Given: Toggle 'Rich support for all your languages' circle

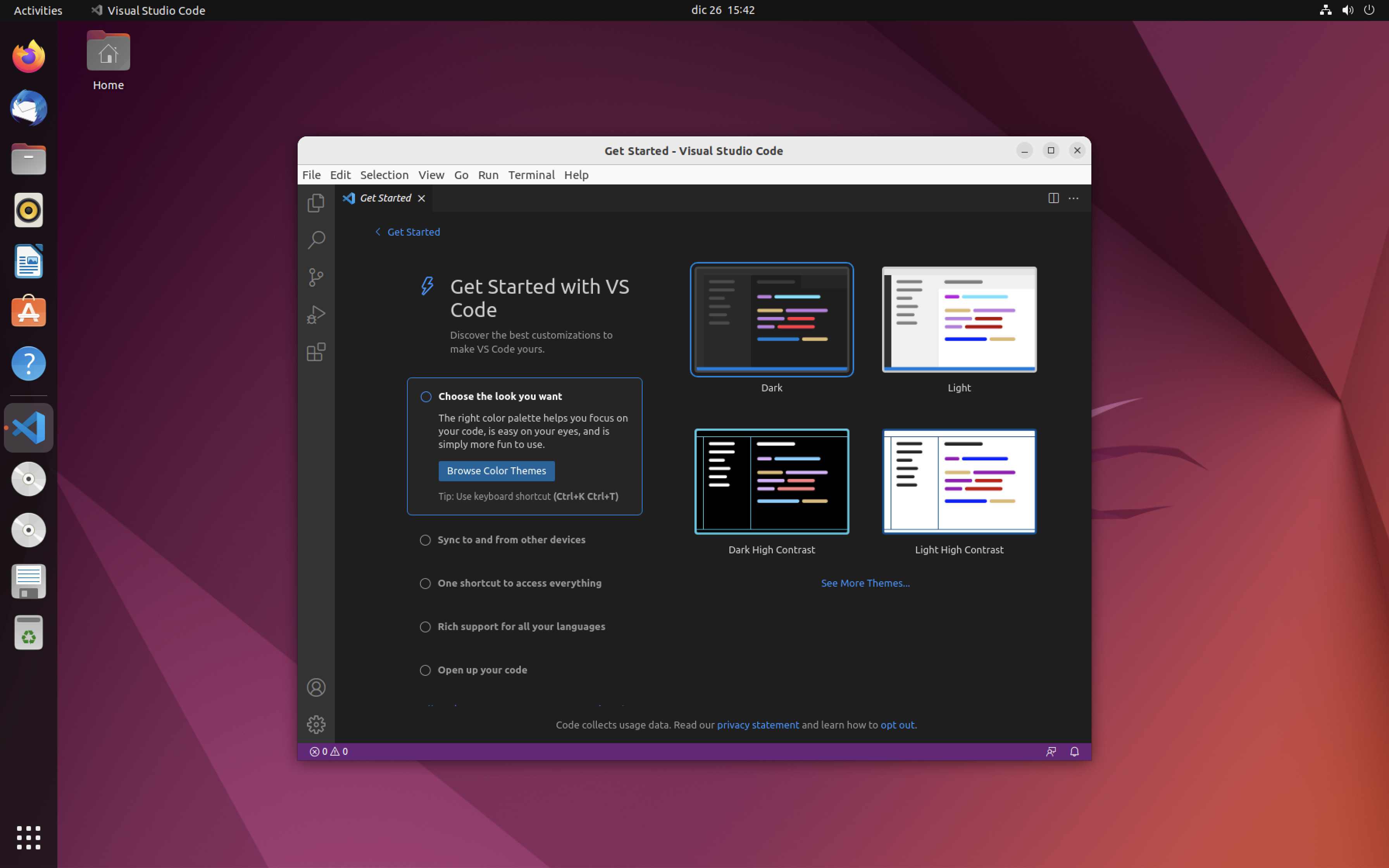Looking at the screenshot, I should click(425, 627).
